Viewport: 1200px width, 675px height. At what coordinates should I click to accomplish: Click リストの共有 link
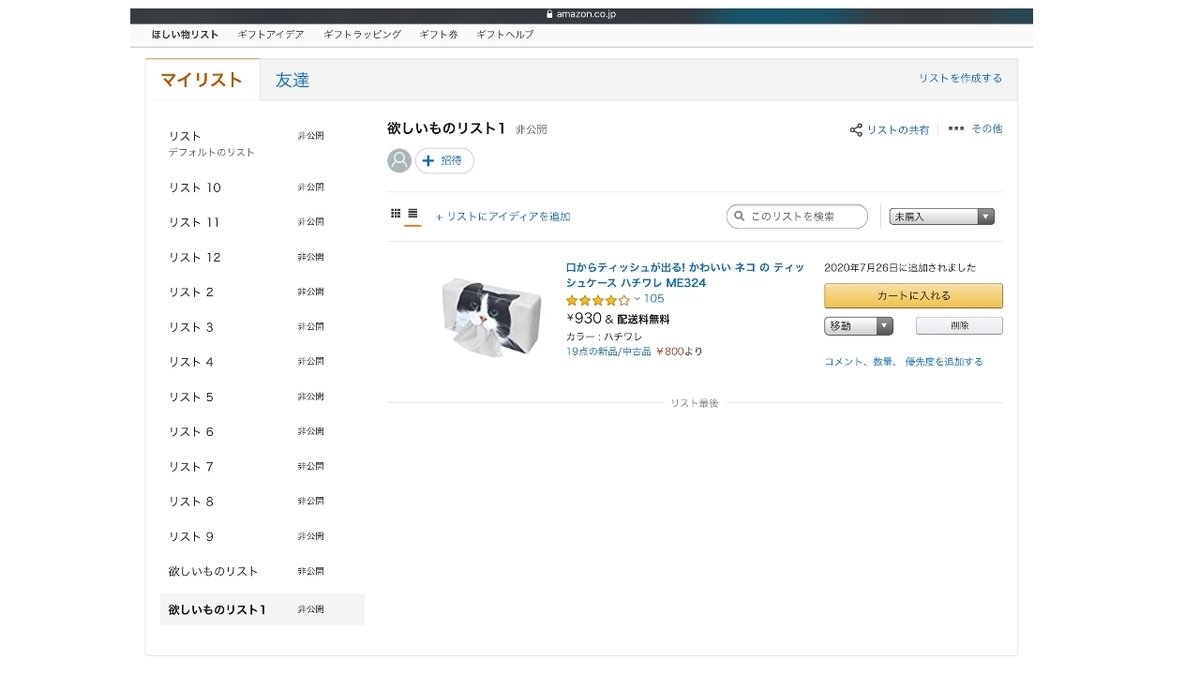coord(897,130)
